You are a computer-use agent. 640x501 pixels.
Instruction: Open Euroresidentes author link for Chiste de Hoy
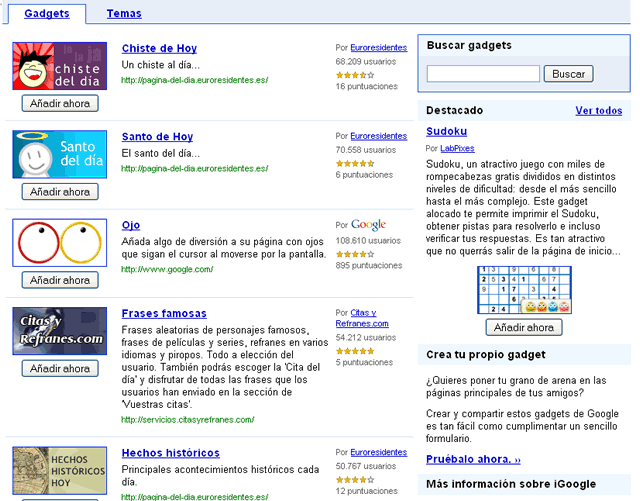[x=379, y=48]
